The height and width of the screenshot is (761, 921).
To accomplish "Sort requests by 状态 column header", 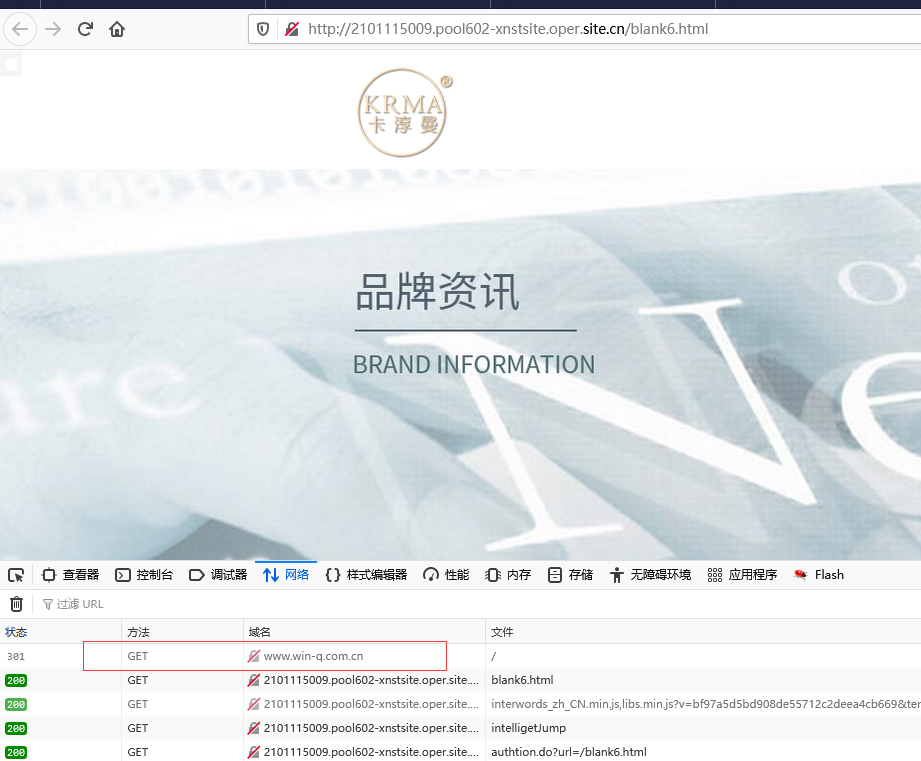I will coord(17,632).
